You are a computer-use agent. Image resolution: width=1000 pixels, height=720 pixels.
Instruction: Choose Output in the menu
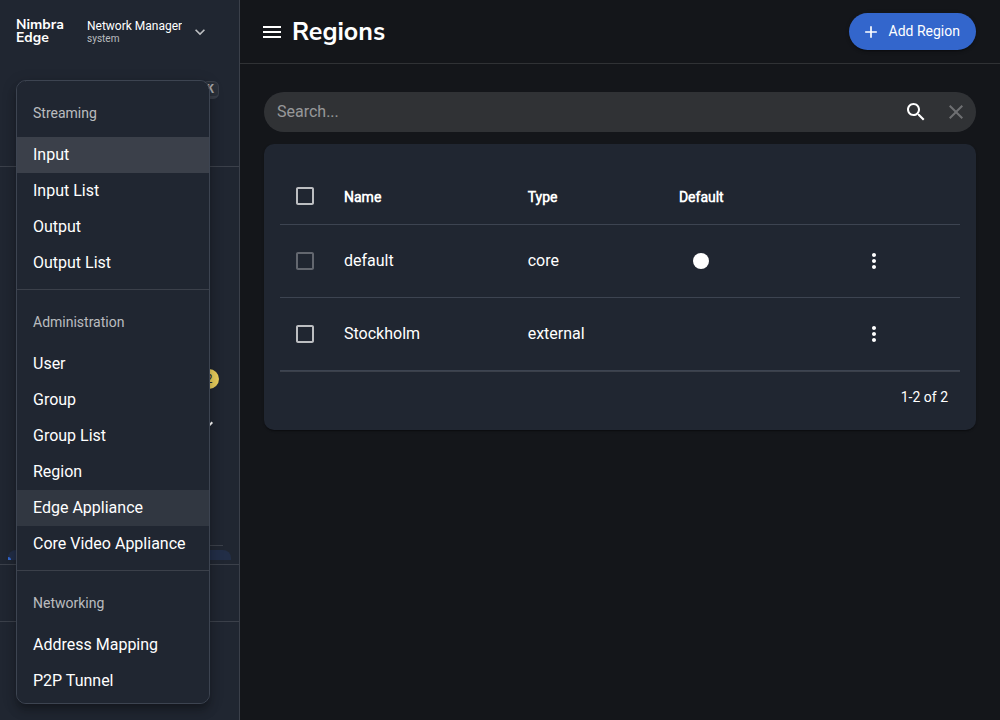(x=113, y=226)
